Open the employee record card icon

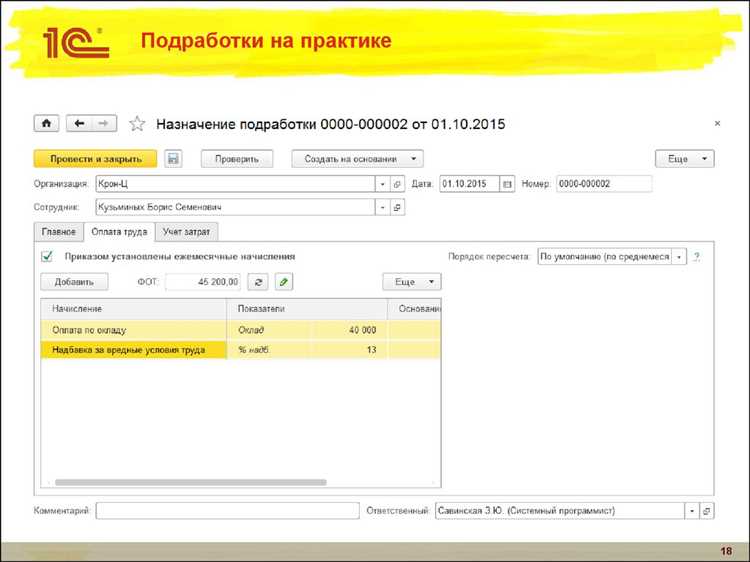(x=397, y=207)
